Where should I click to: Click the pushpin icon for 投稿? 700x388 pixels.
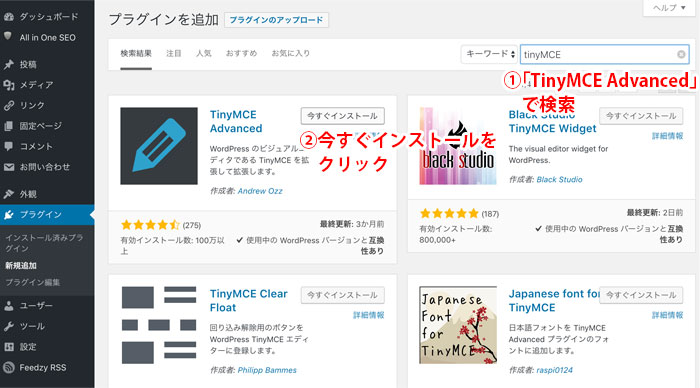[8, 64]
